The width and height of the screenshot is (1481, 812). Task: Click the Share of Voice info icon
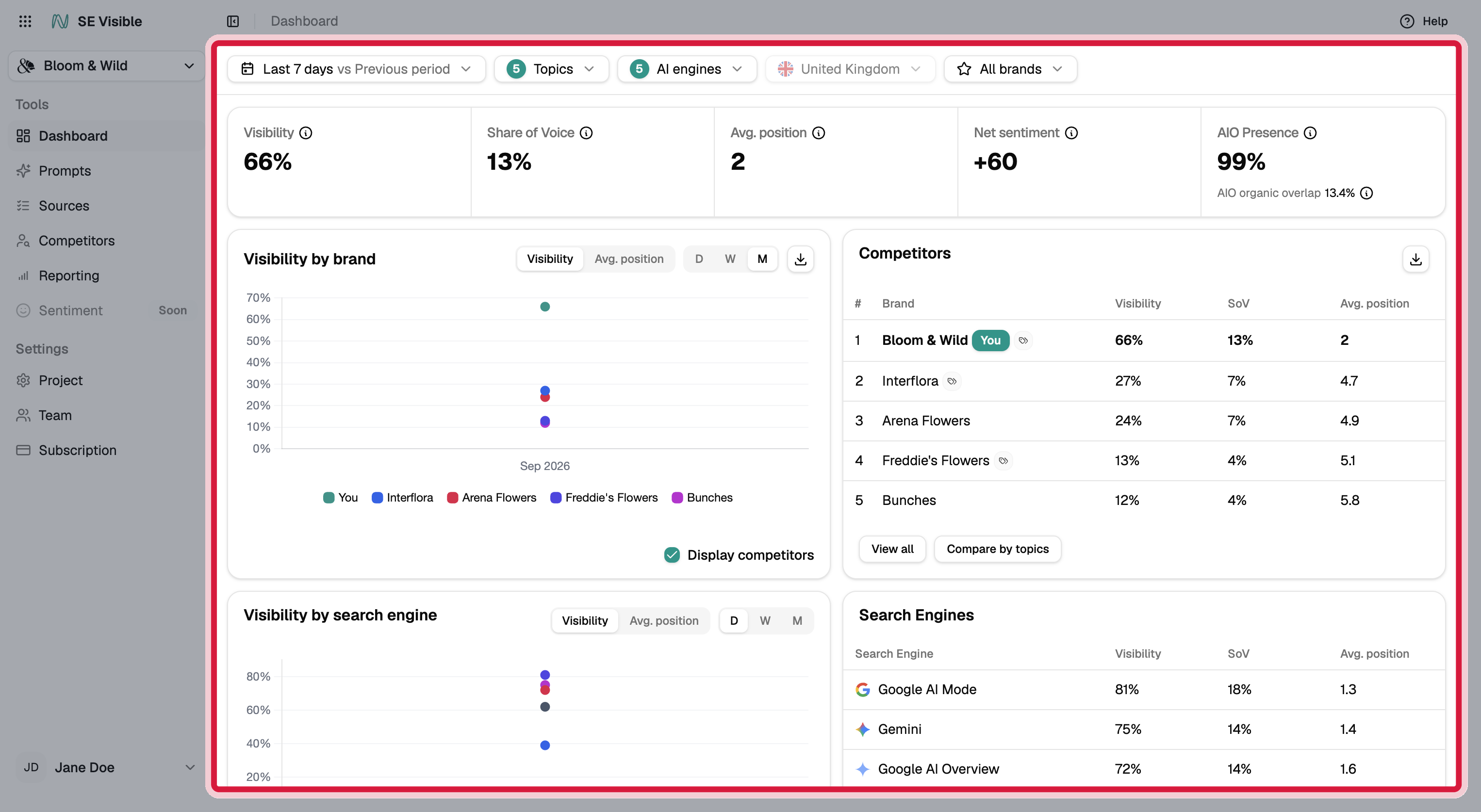pyautogui.click(x=586, y=133)
